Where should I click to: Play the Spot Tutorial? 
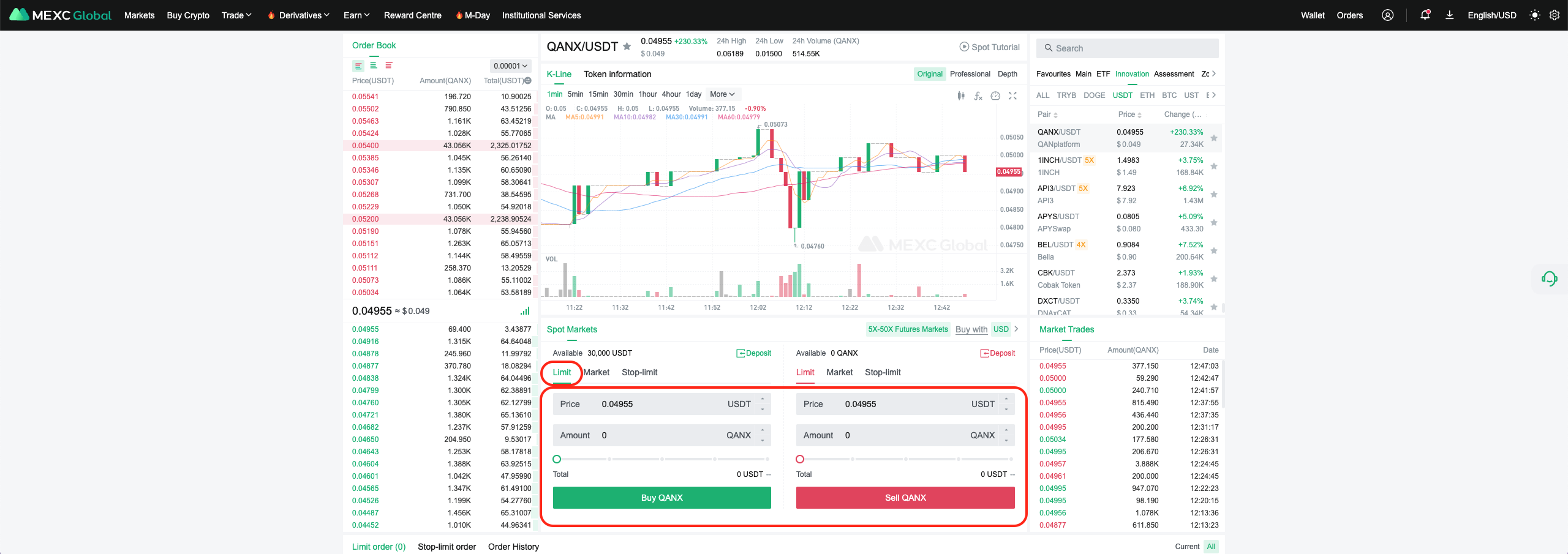(x=989, y=47)
